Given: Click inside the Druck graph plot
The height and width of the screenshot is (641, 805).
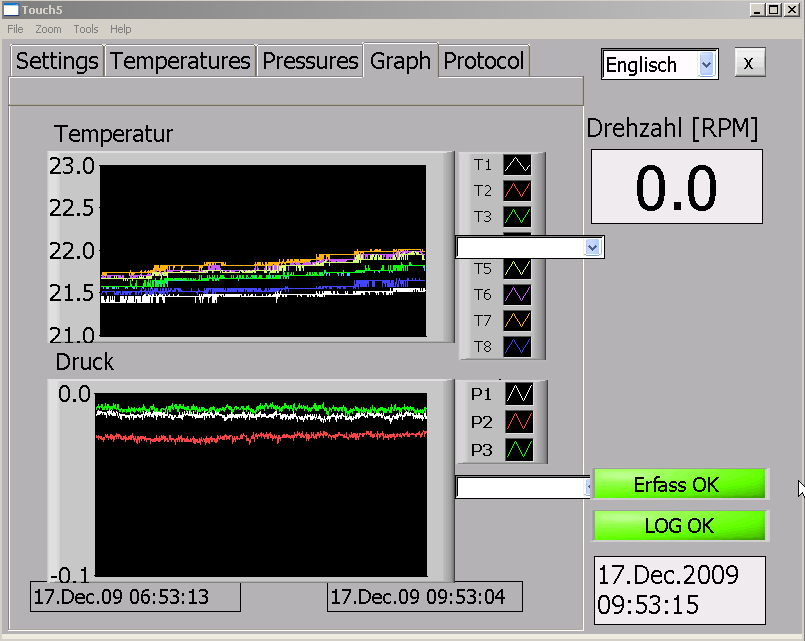Looking at the screenshot, I should [261, 484].
